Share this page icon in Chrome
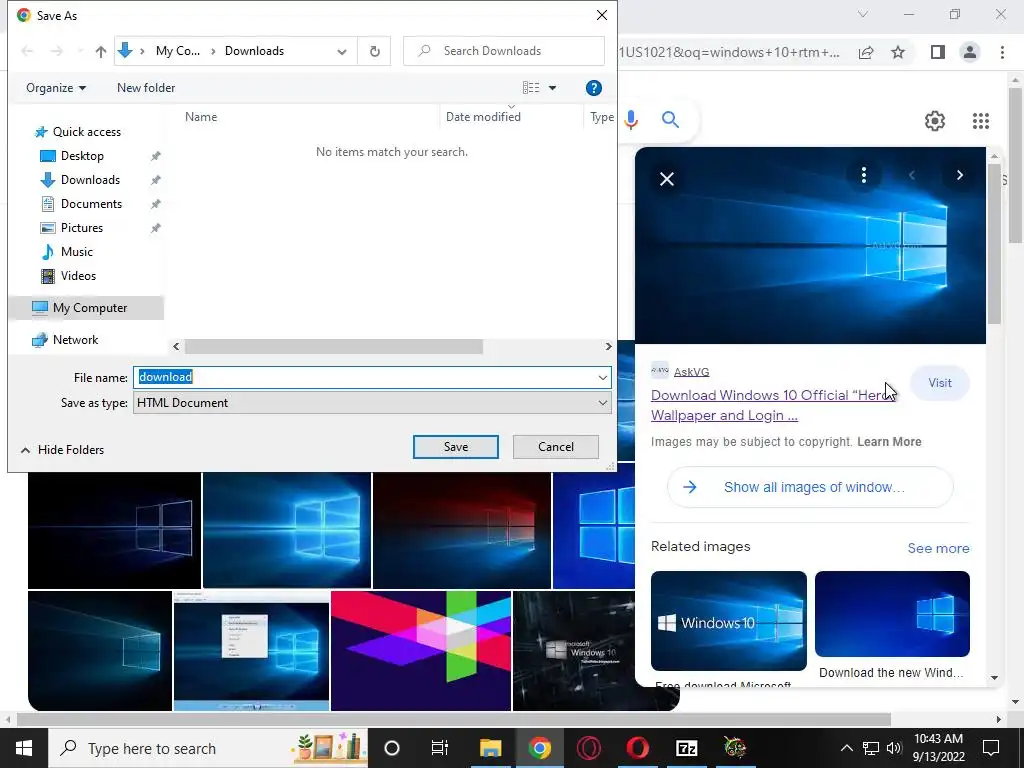 [x=866, y=52]
